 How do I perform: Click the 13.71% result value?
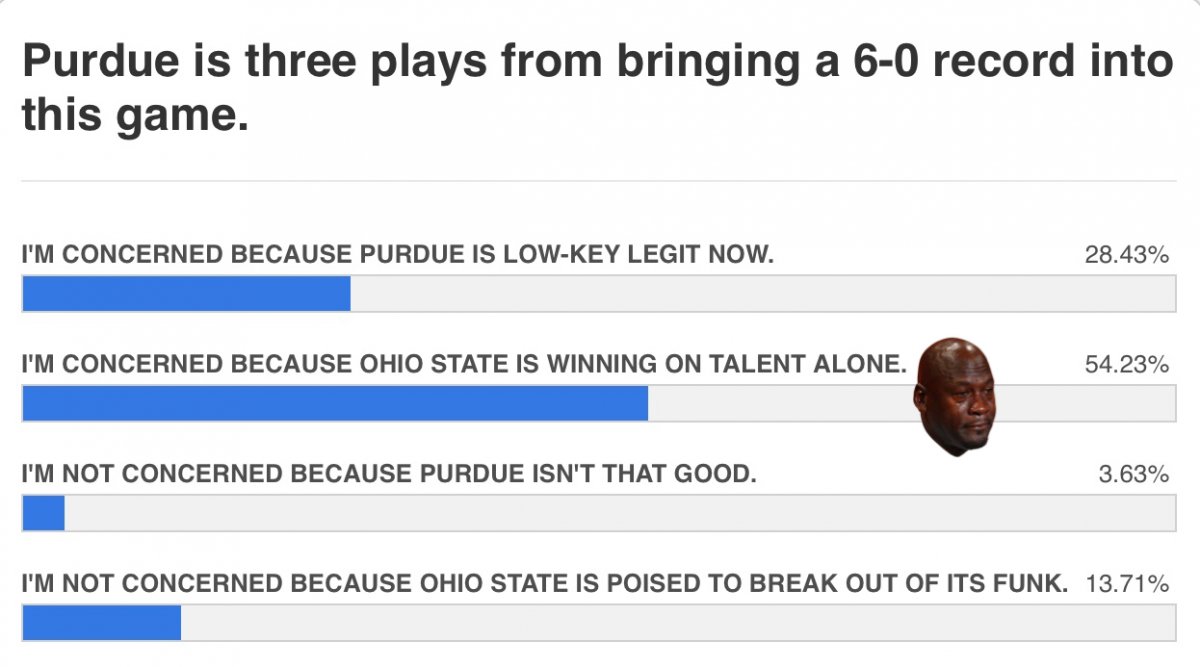1127,583
